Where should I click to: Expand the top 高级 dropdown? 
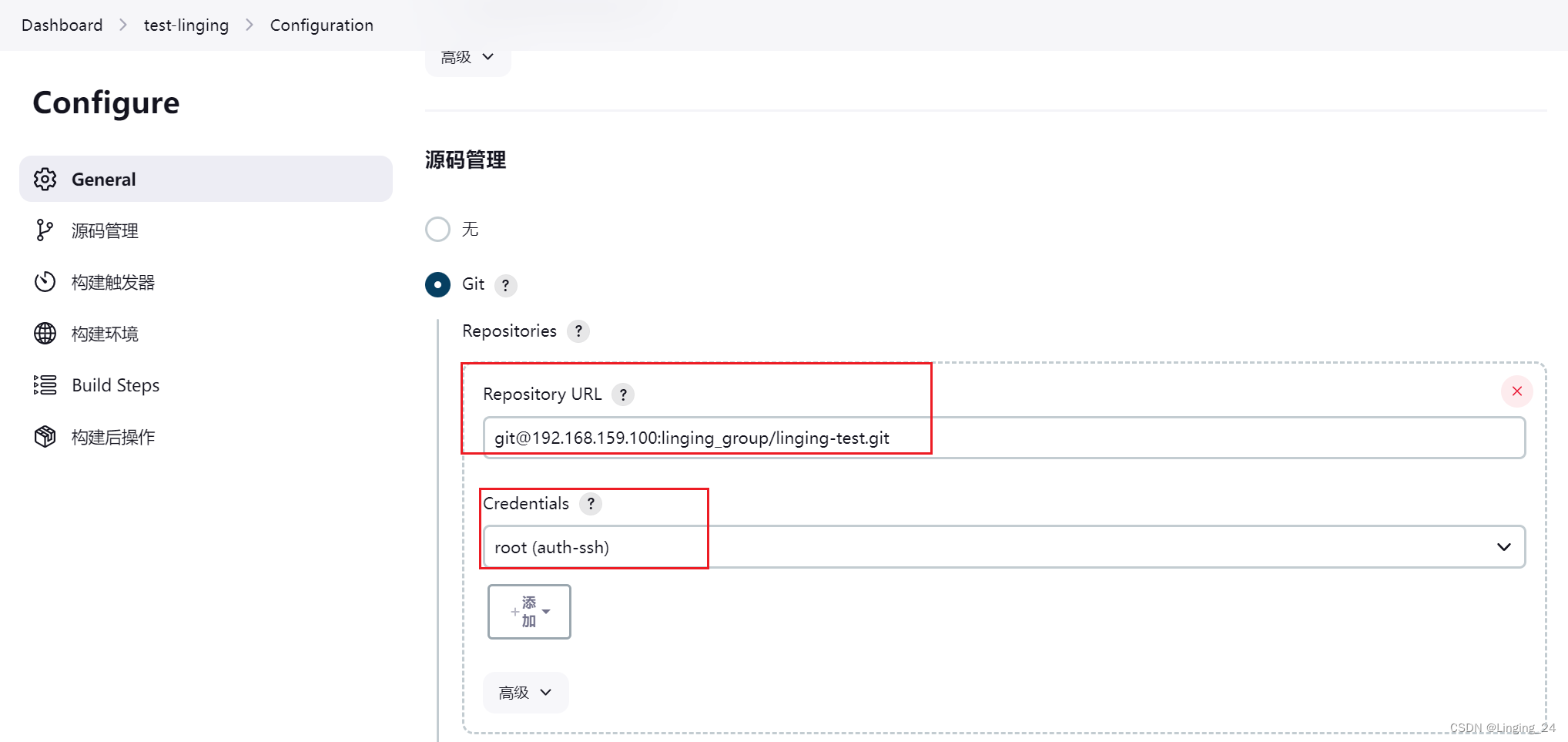[x=467, y=59]
